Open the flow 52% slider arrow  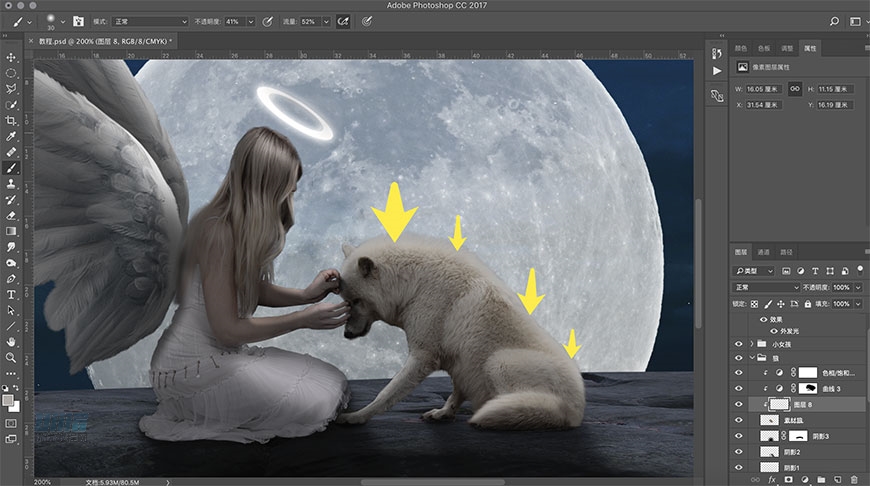(326, 22)
